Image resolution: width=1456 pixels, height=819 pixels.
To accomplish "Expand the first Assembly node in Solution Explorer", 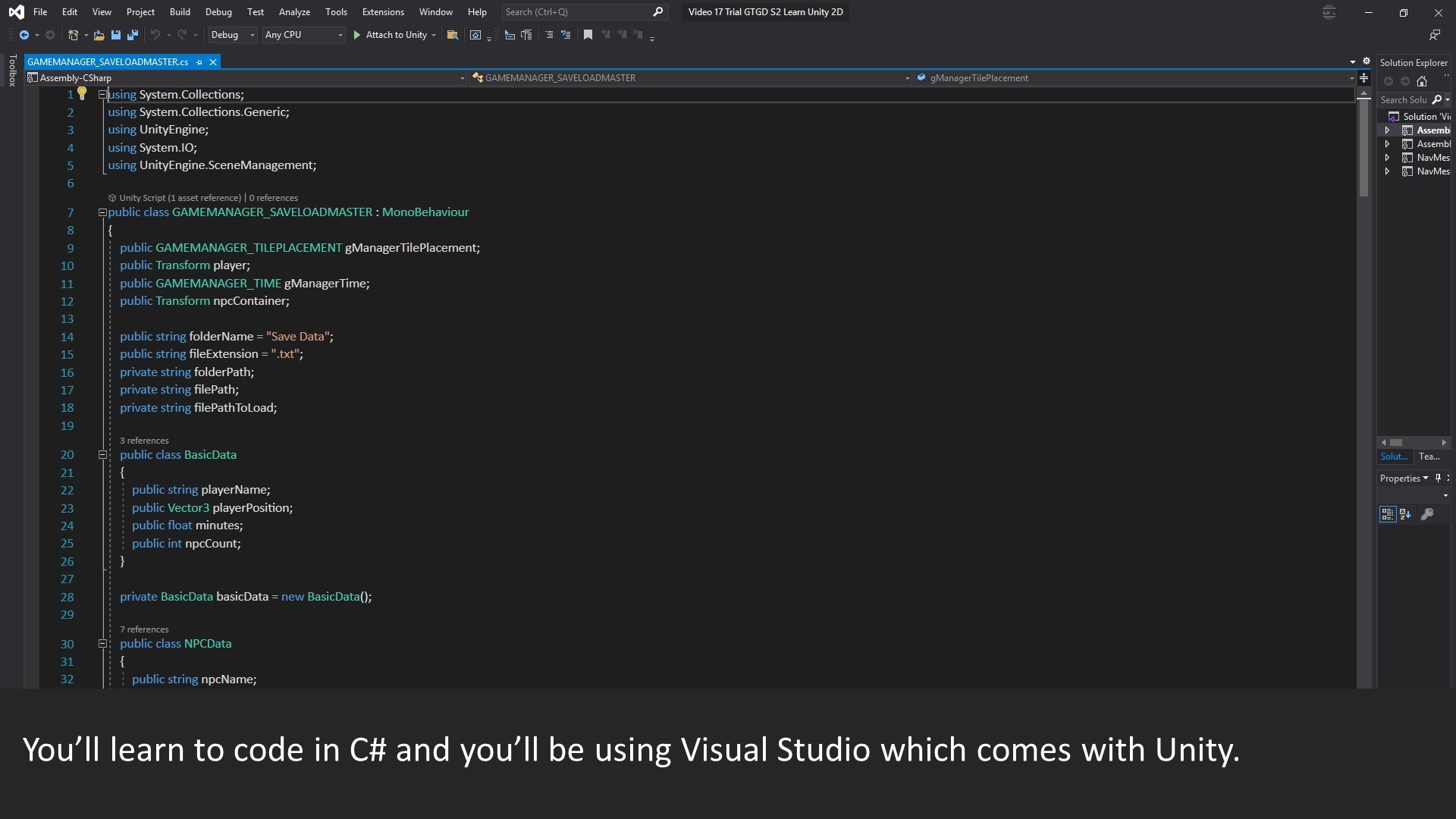I will [1388, 130].
